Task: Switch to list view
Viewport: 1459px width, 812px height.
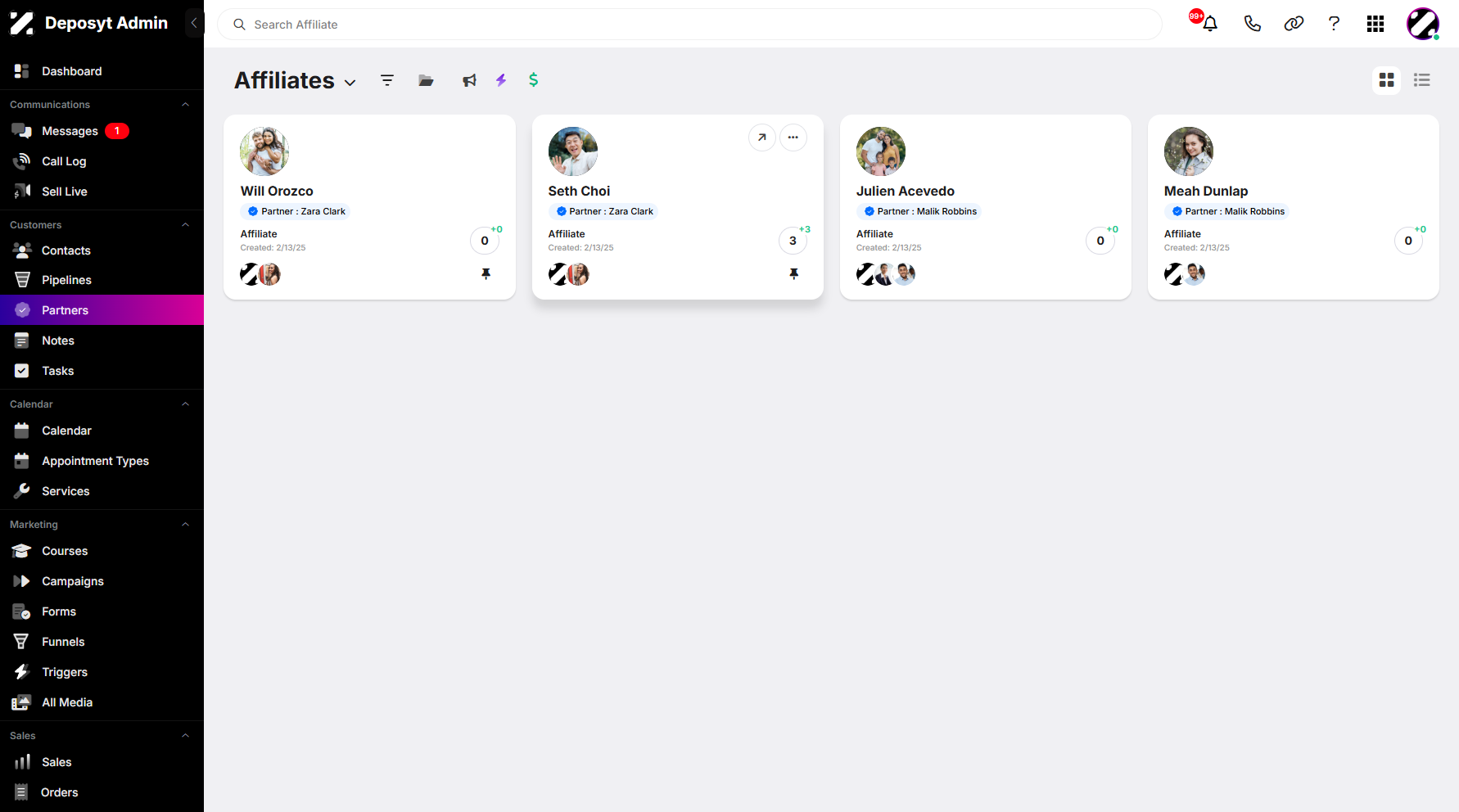Action: [1422, 80]
